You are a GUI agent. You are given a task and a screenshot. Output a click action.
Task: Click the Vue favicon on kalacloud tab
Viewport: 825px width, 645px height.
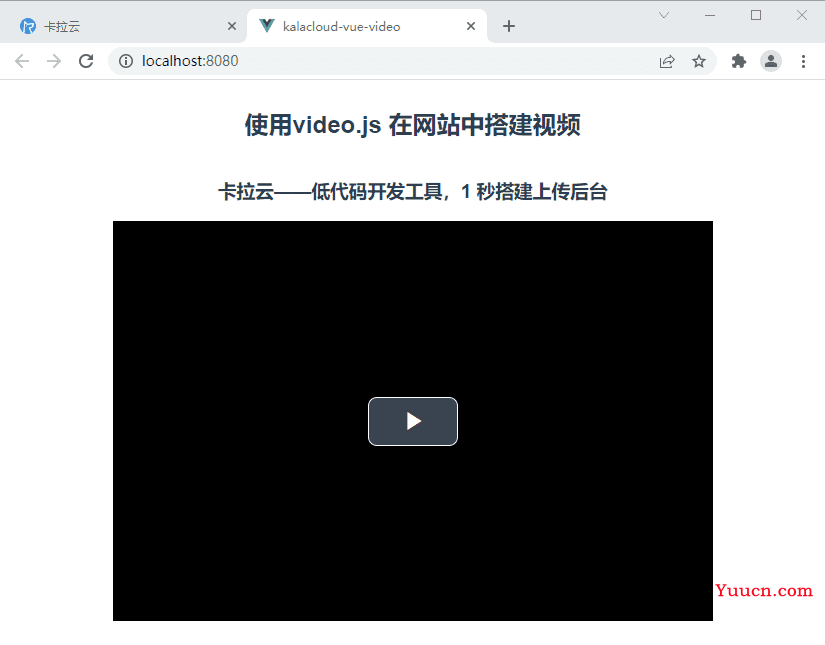click(x=267, y=26)
